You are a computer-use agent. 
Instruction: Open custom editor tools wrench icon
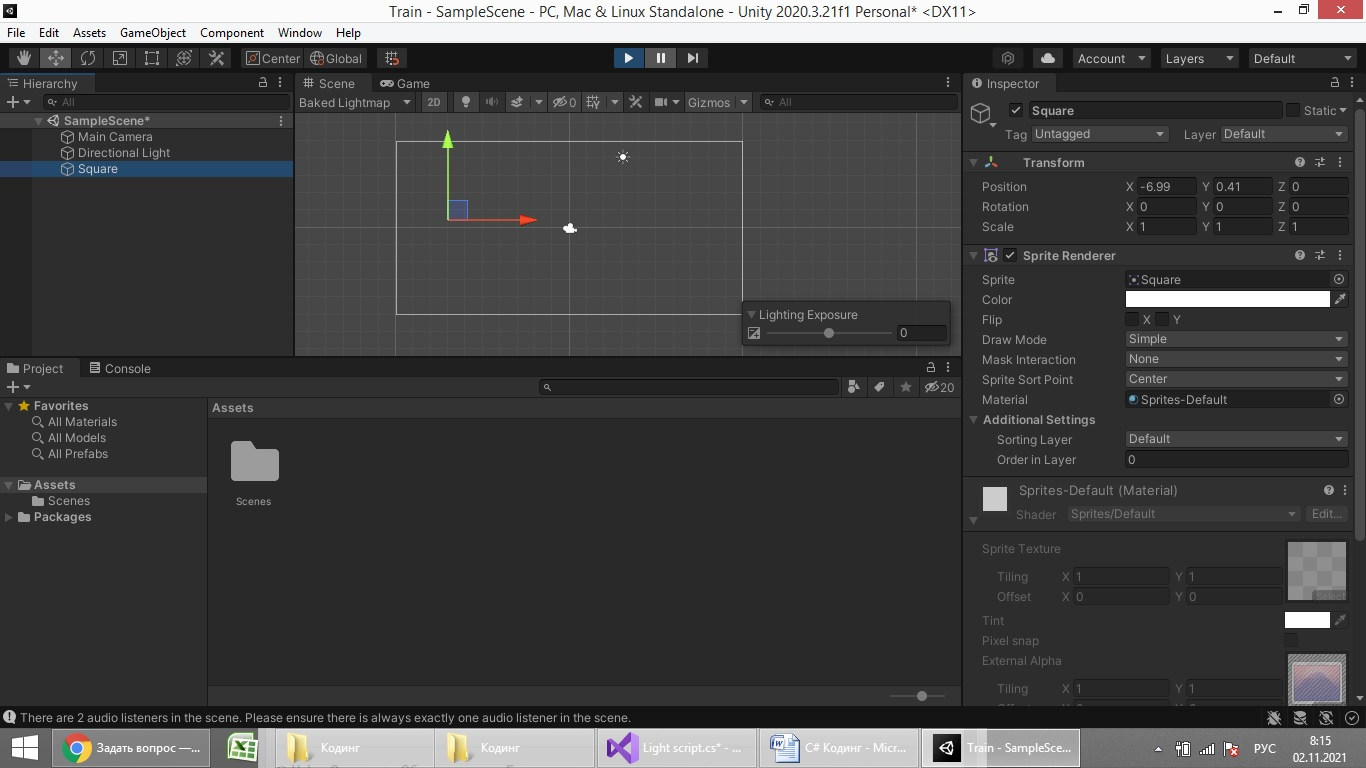coord(216,58)
